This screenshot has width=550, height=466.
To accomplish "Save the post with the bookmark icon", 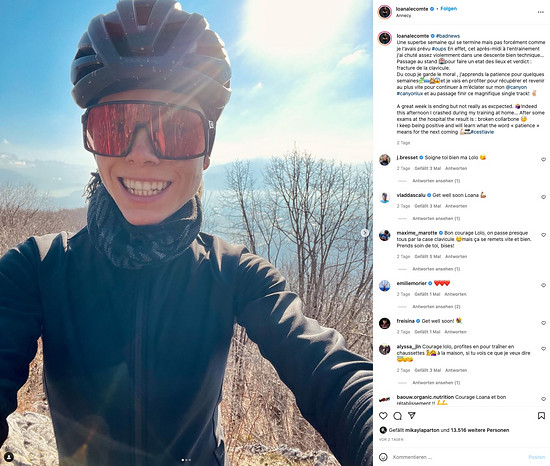I will tap(541, 416).
